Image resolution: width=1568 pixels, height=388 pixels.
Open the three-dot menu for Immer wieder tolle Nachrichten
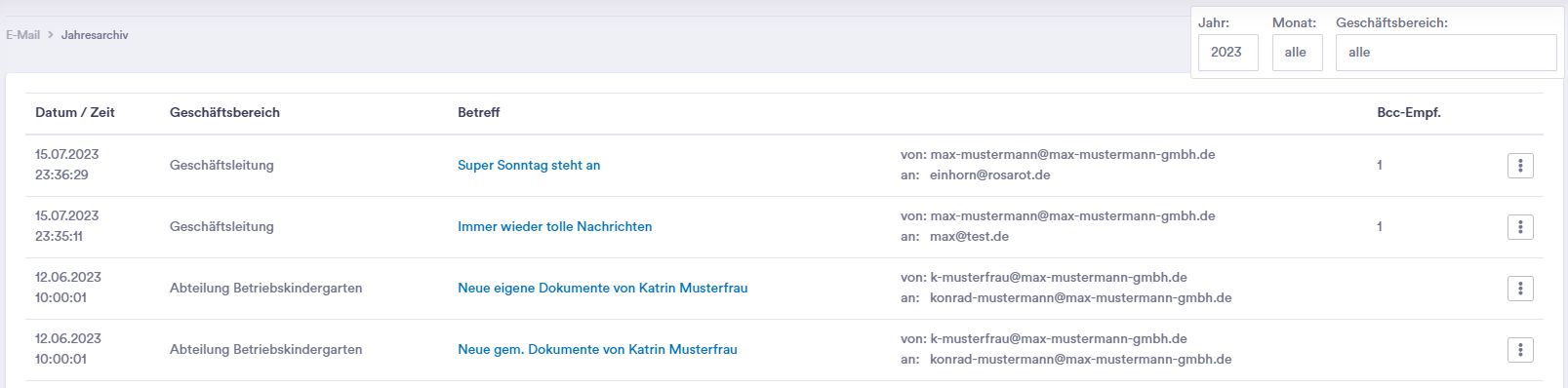(1520, 227)
